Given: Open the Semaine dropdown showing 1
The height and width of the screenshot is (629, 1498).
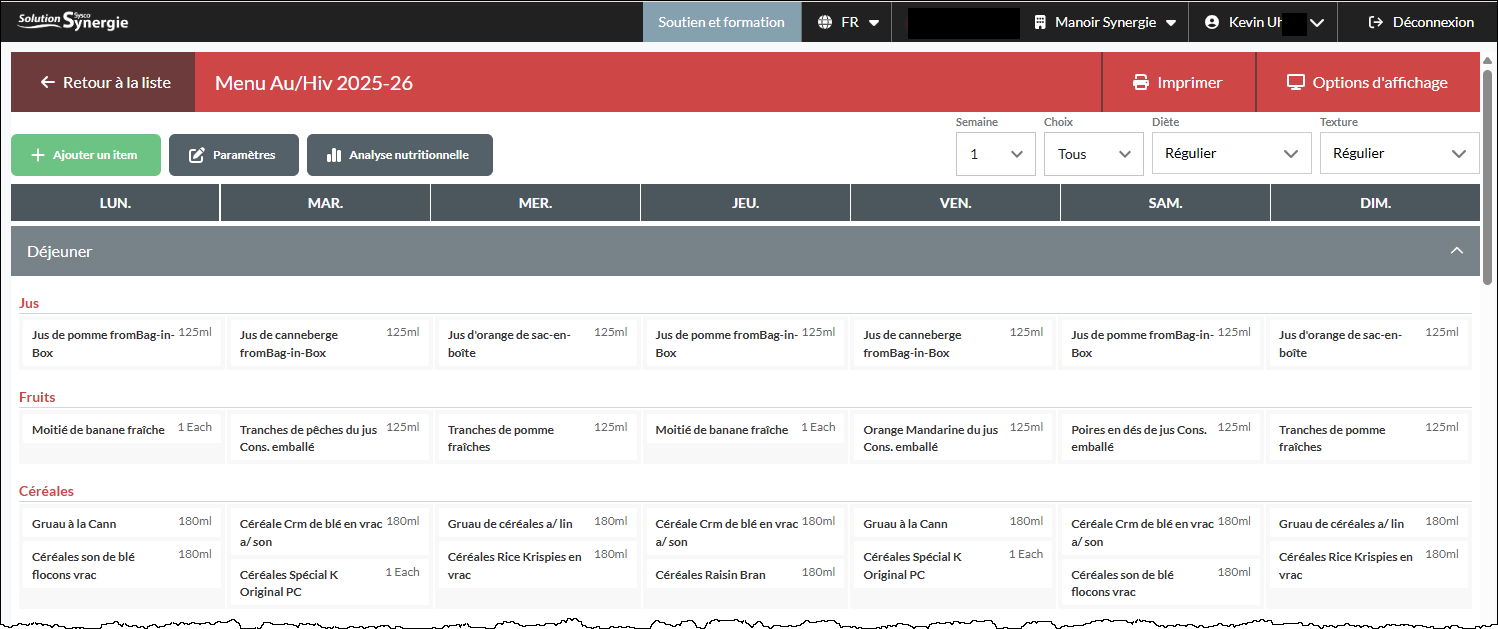Looking at the screenshot, I should pos(996,154).
